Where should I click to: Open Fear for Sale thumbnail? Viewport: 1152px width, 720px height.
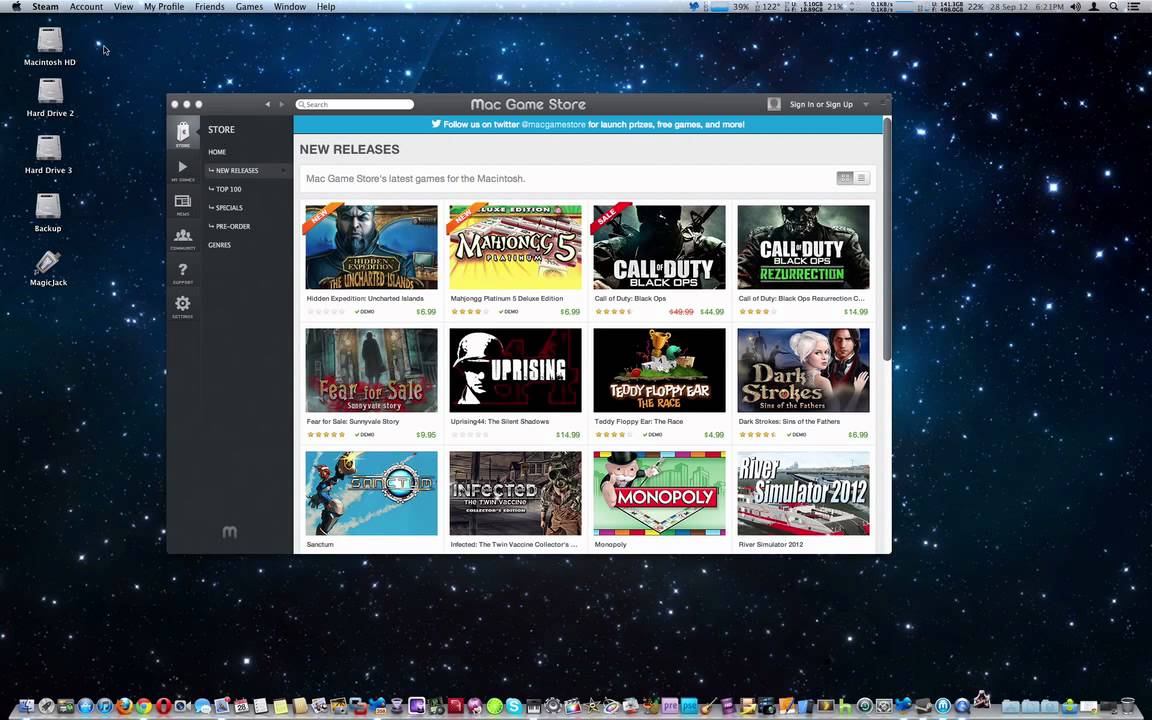point(371,370)
